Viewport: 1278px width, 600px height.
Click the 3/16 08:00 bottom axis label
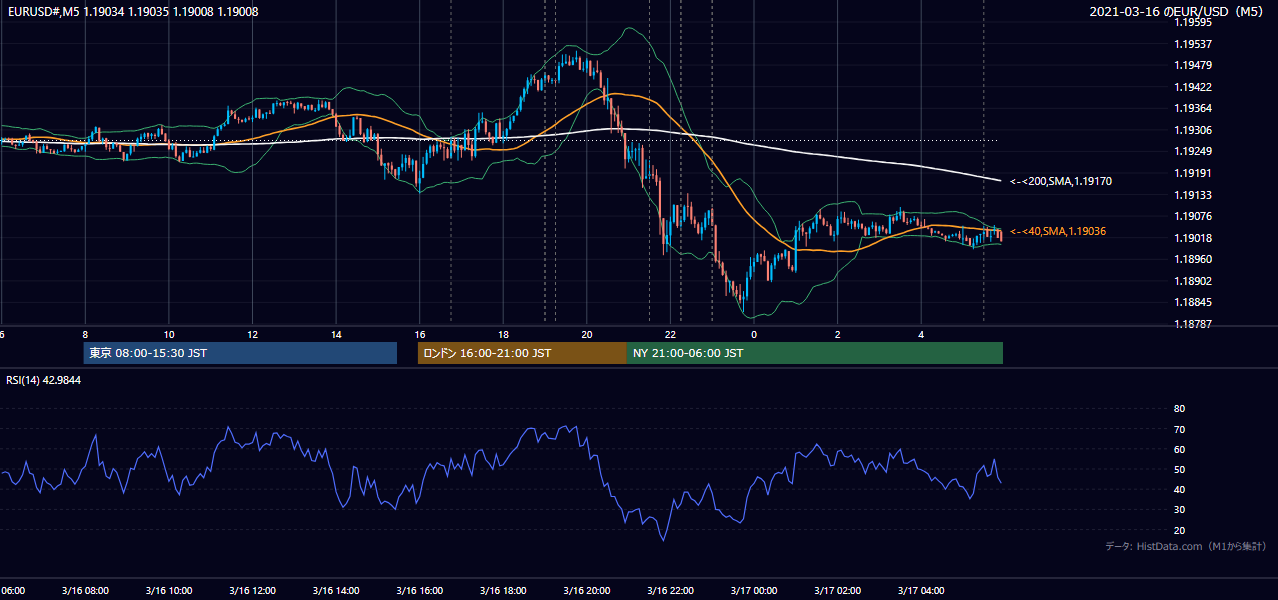click(85, 590)
